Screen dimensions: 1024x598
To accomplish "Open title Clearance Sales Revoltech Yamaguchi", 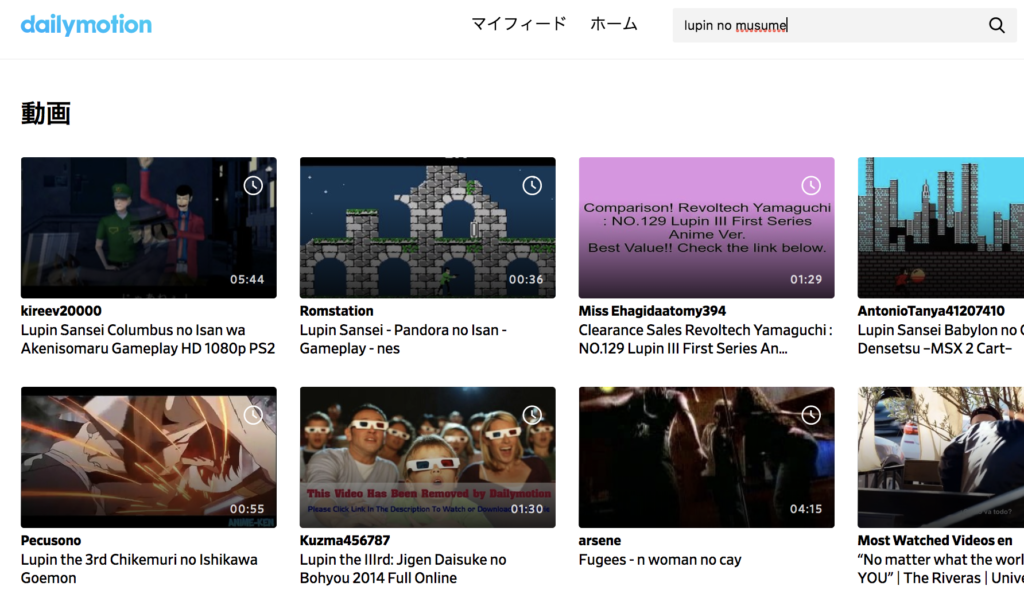I will [706, 339].
